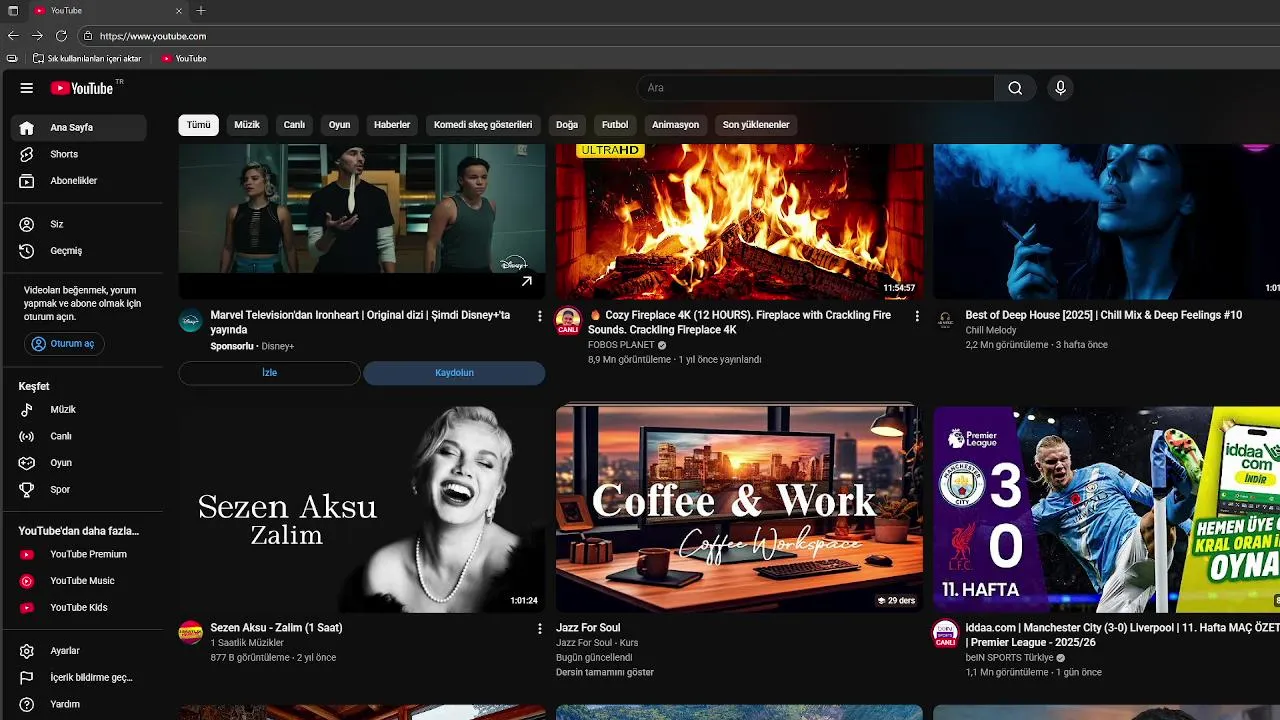Screen dimensions: 1280x720
Task: Click the search magnifier button
Action: click(1015, 88)
